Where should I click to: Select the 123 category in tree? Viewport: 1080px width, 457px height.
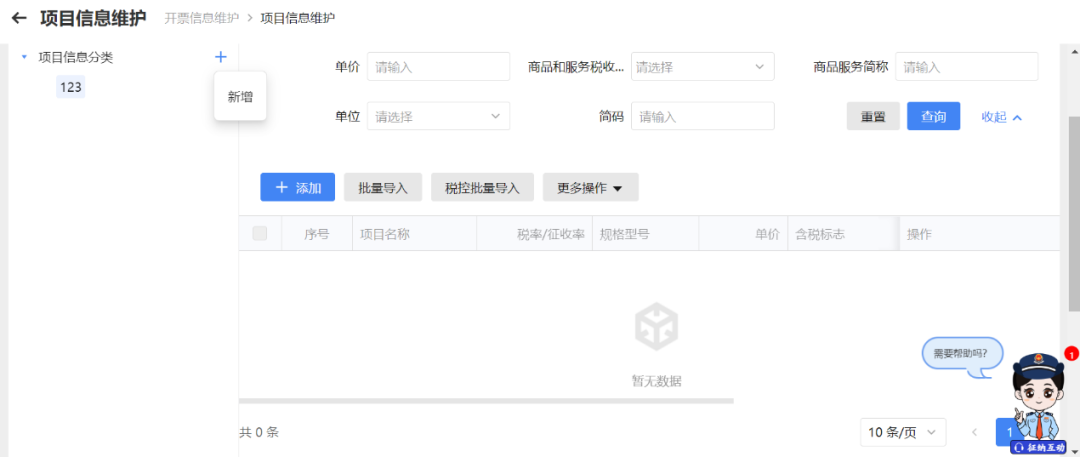point(70,87)
